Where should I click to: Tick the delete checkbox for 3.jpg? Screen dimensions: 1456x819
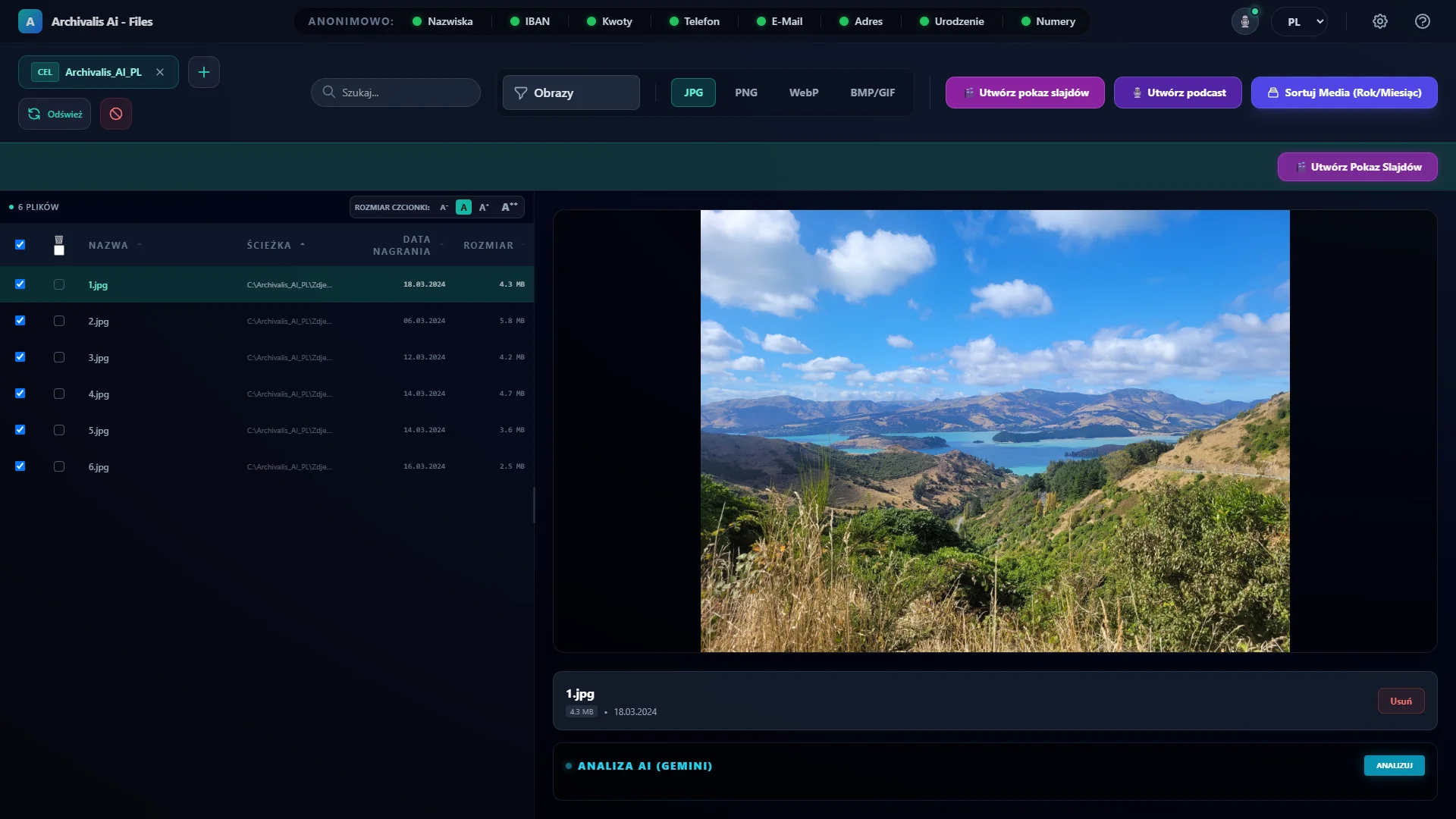coord(59,357)
